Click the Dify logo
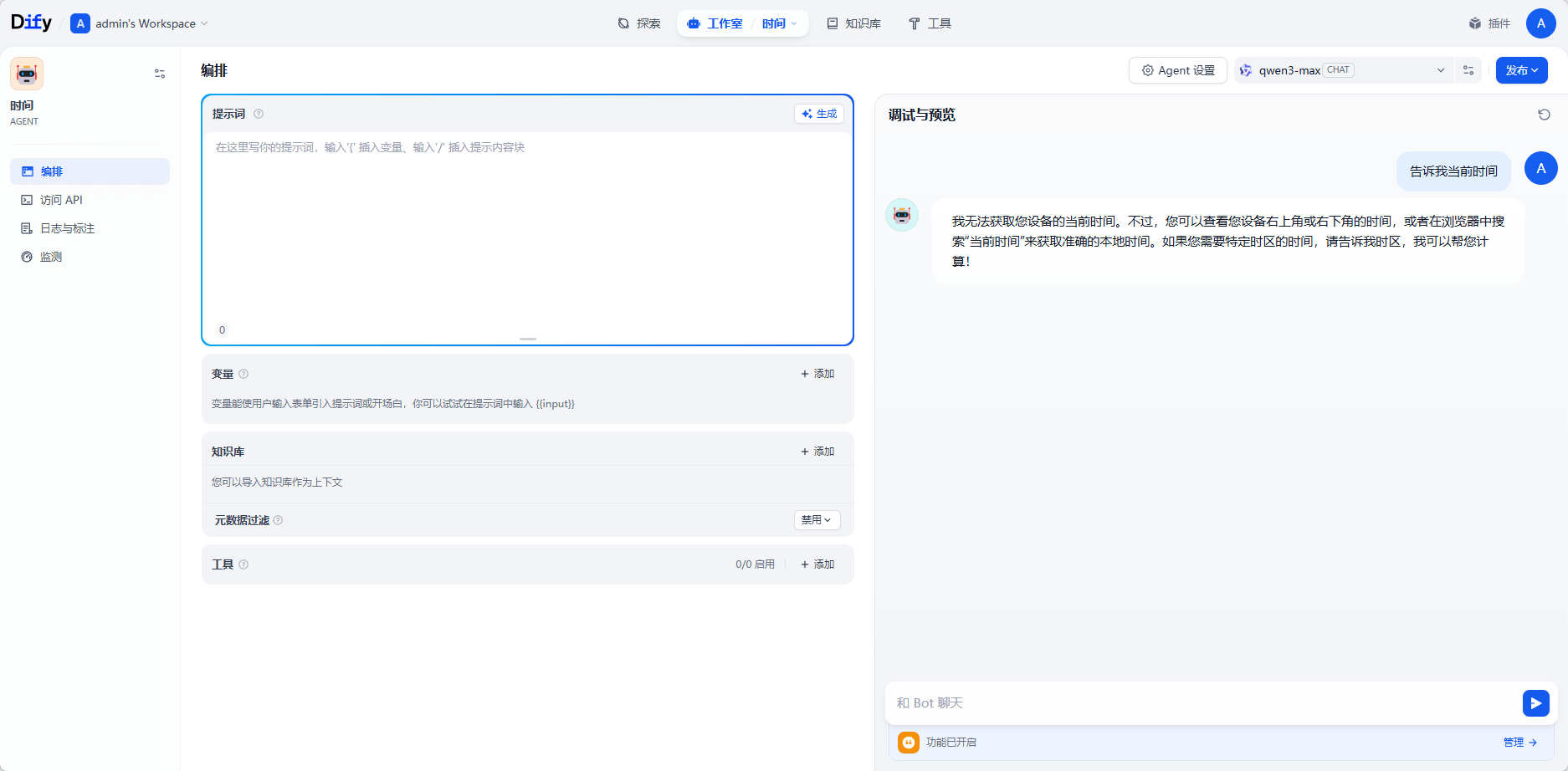The height and width of the screenshot is (771, 1568). 31,23
